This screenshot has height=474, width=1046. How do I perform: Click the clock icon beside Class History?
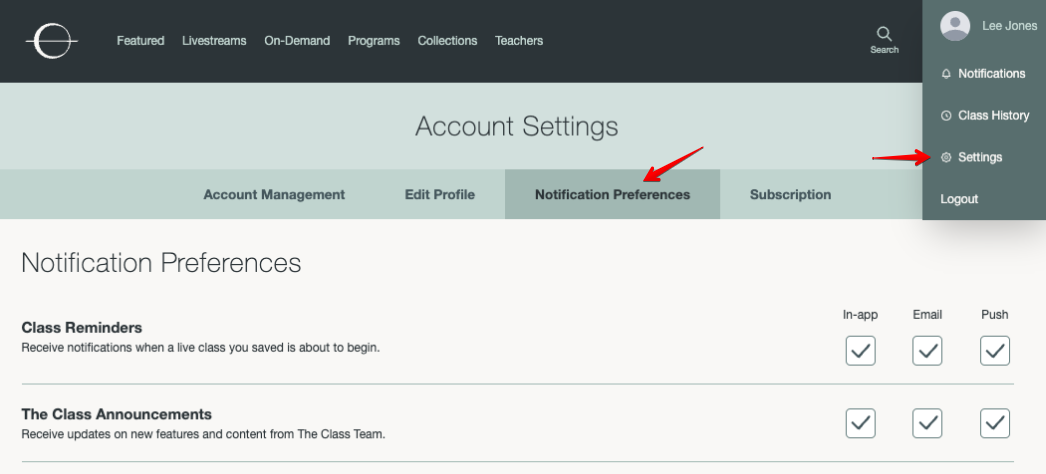click(947, 116)
